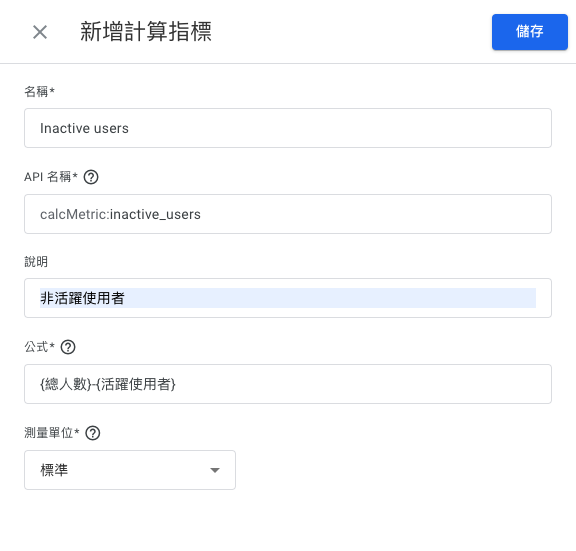Click the 說明 field label
Image resolution: width=576 pixels, height=551 pixels.
pyautogui.click(x=36, y=262)
